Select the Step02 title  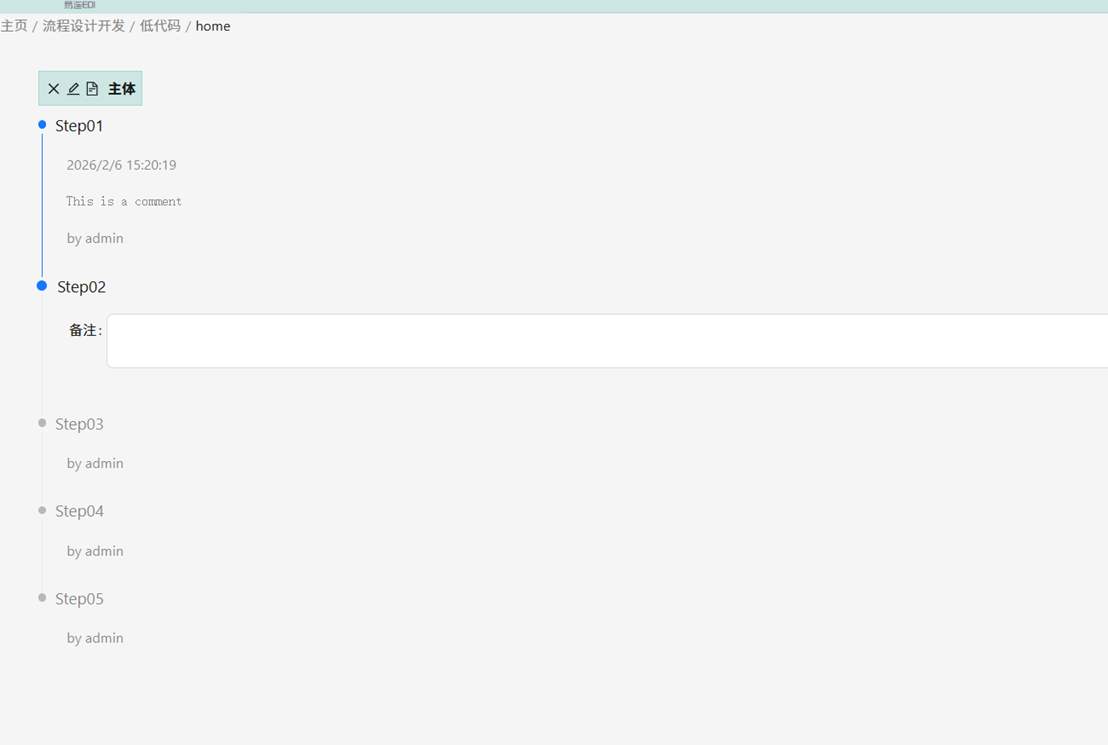81,287
